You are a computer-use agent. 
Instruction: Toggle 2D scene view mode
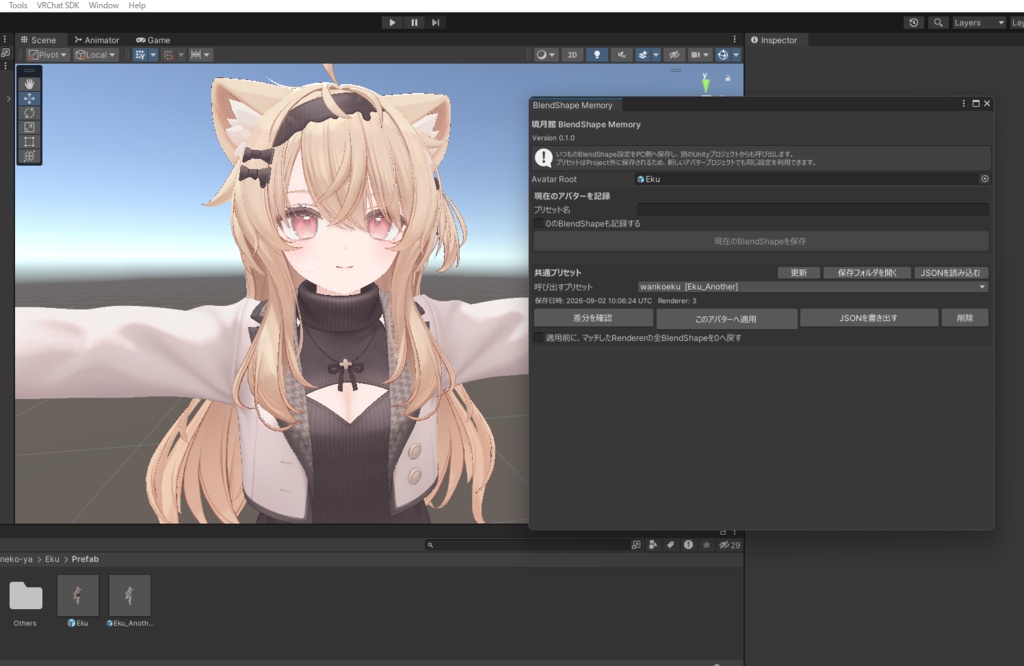tap(572, 55)
